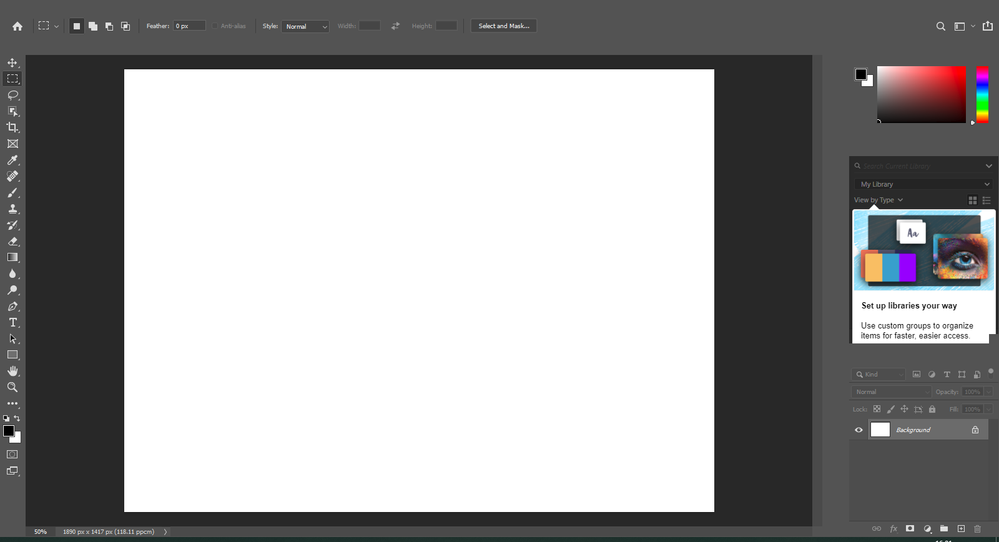Select the Gradient tool

coord(12,257)
